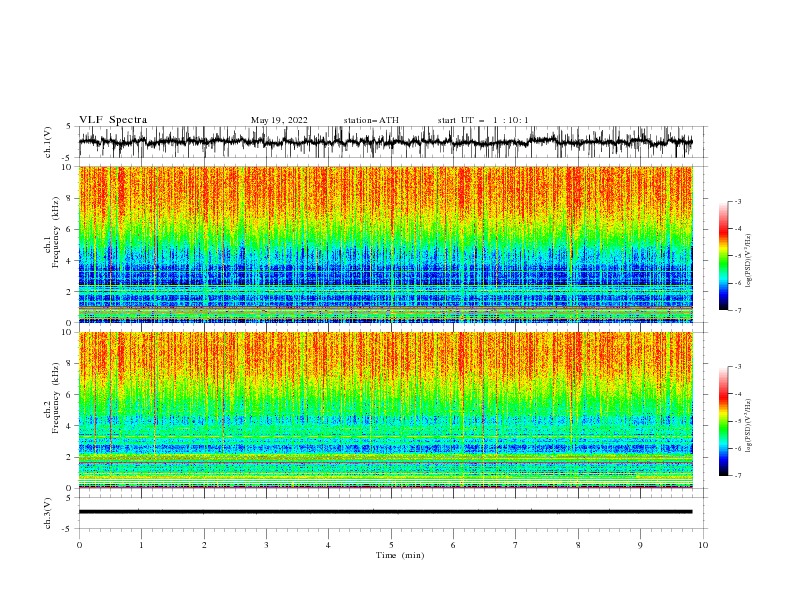Image resolution: width=792 pixels, height=612 pixels.
Task: Click the ch.2 spectrogram panel
Action: tap(385, 410)
